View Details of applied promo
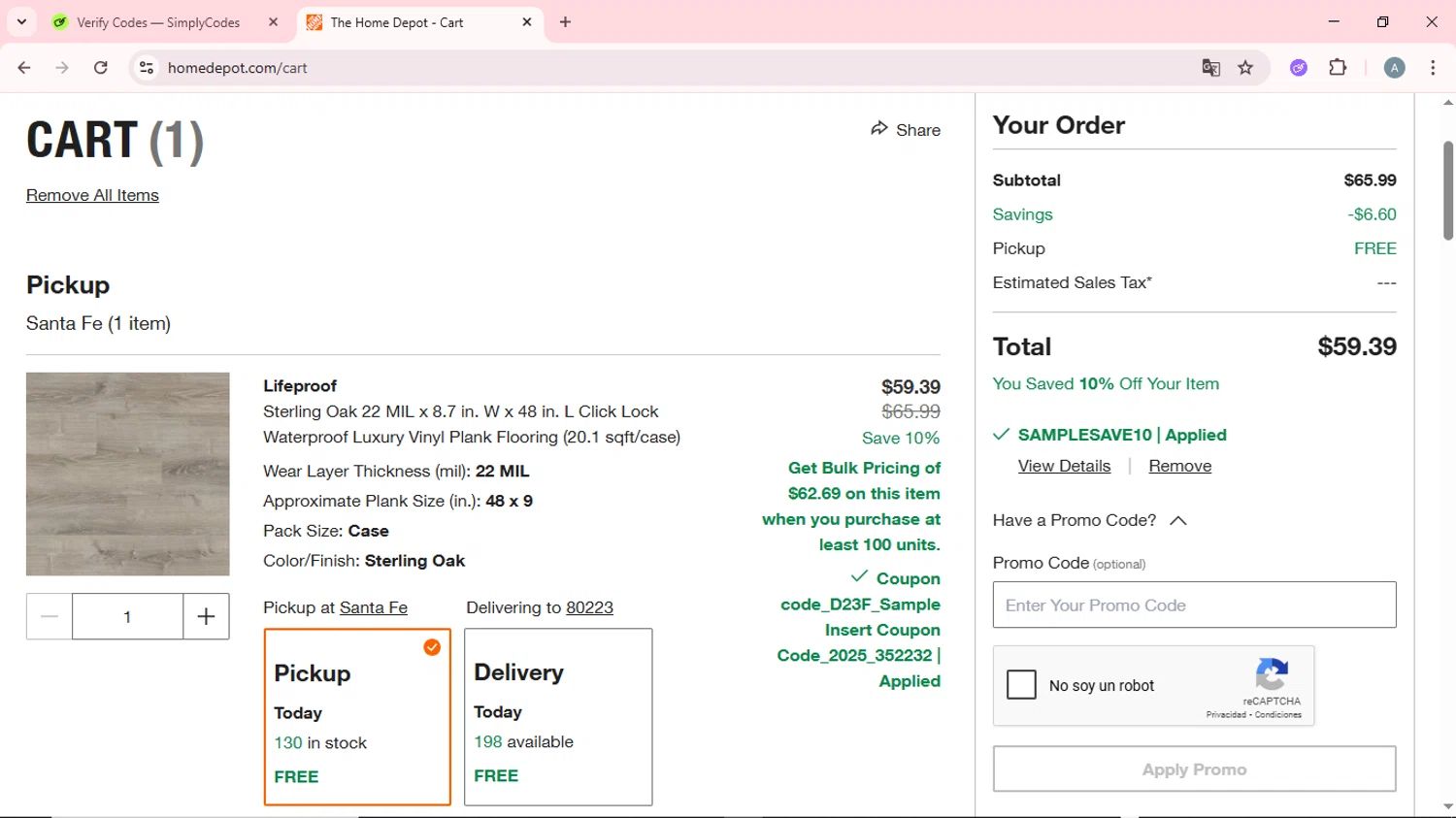 coord(1064,466)
